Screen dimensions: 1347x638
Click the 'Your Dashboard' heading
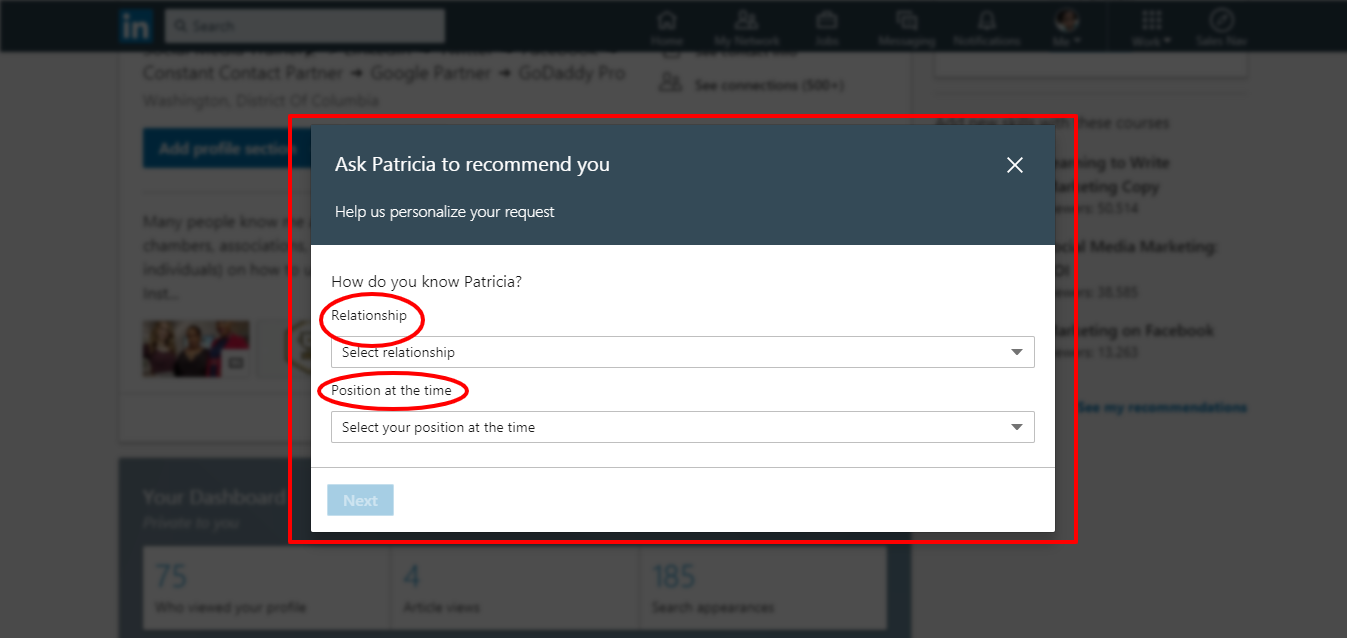(x=213, y=498)
